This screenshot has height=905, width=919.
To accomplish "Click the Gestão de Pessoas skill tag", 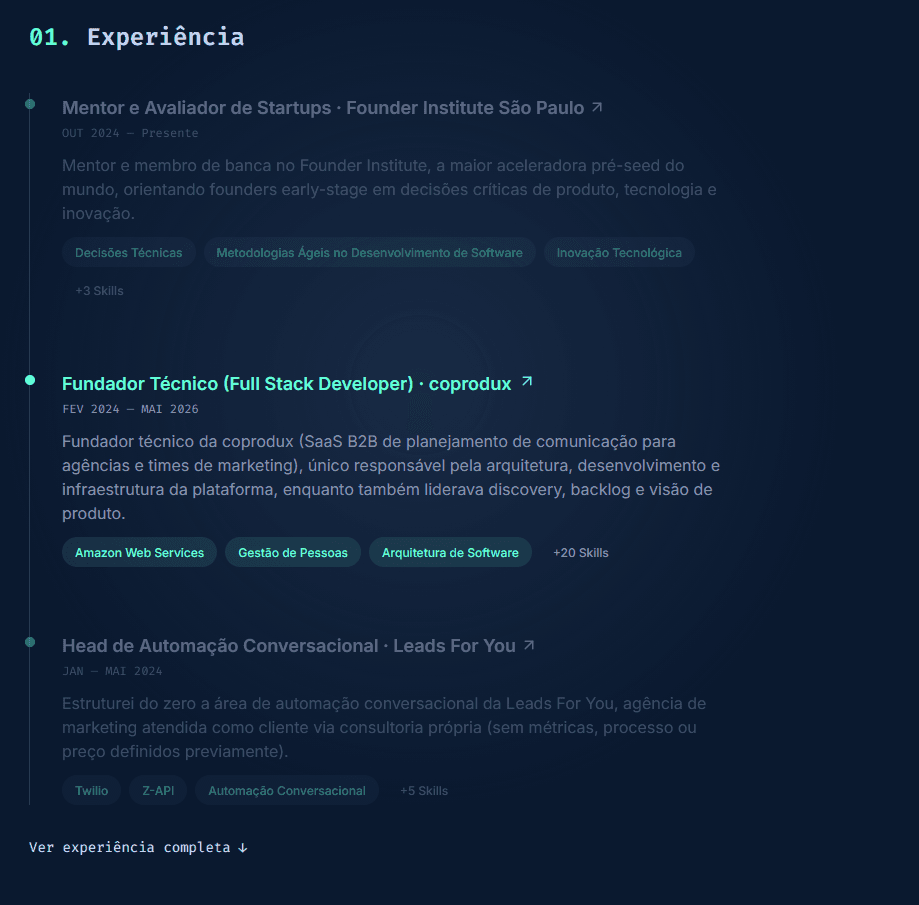I will (x=293, y=553).
